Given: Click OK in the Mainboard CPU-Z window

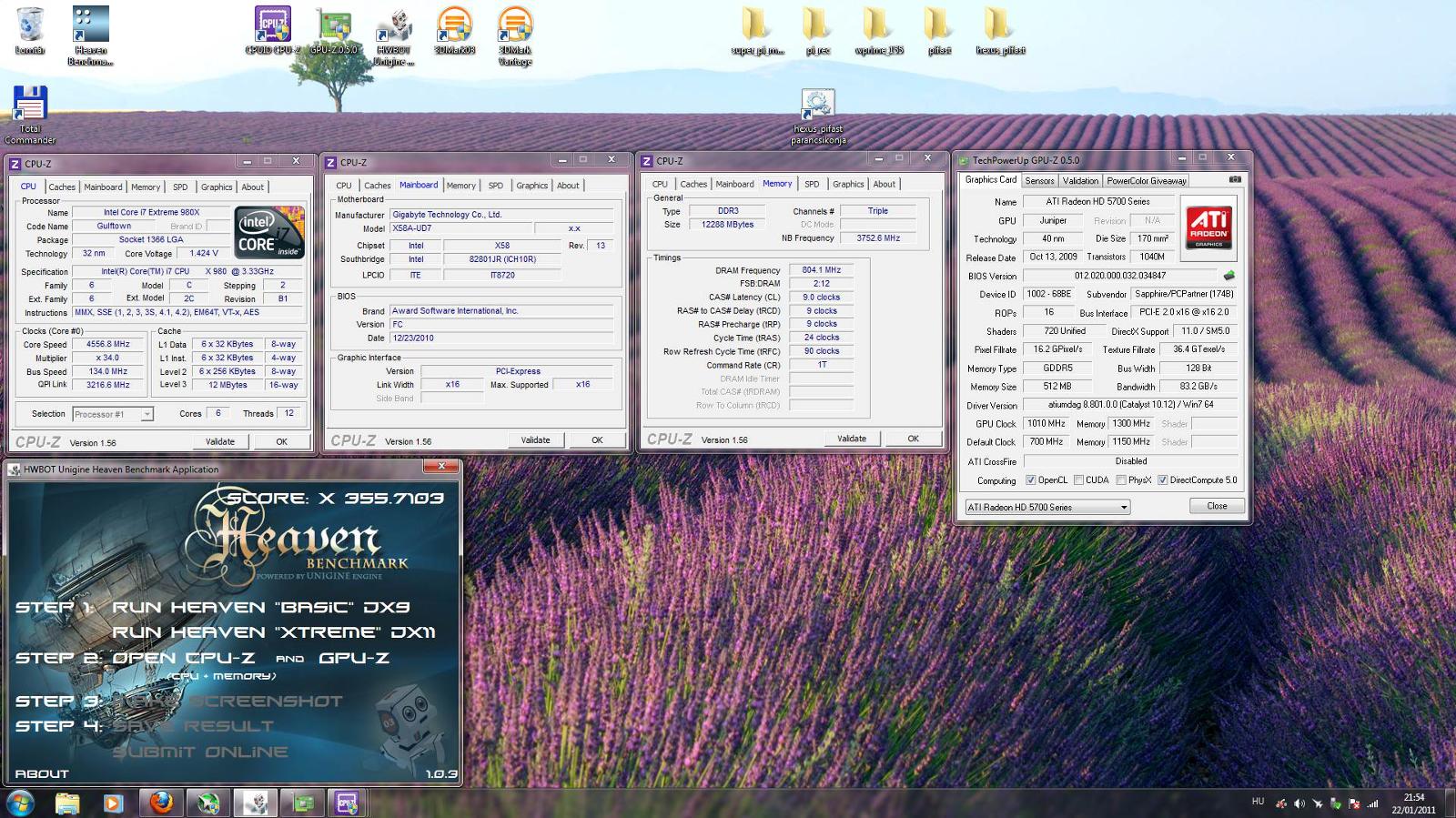Looking at the screenshot, I should tap(597, 439).
